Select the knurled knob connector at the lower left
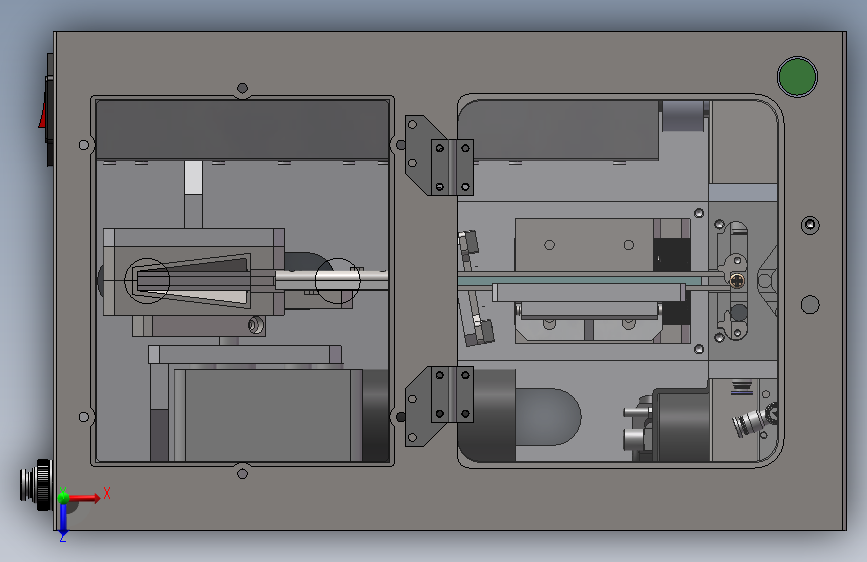Viewport: 867px width, 562px height. click(x=36, y=485)
